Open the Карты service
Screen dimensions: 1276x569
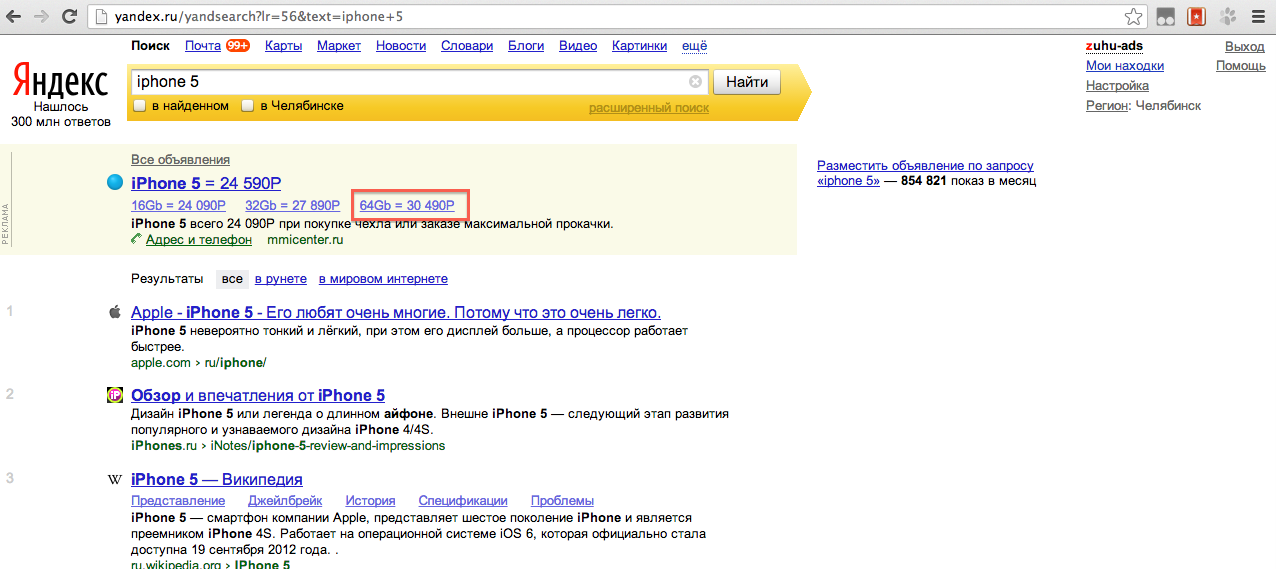tap(284, 46)
